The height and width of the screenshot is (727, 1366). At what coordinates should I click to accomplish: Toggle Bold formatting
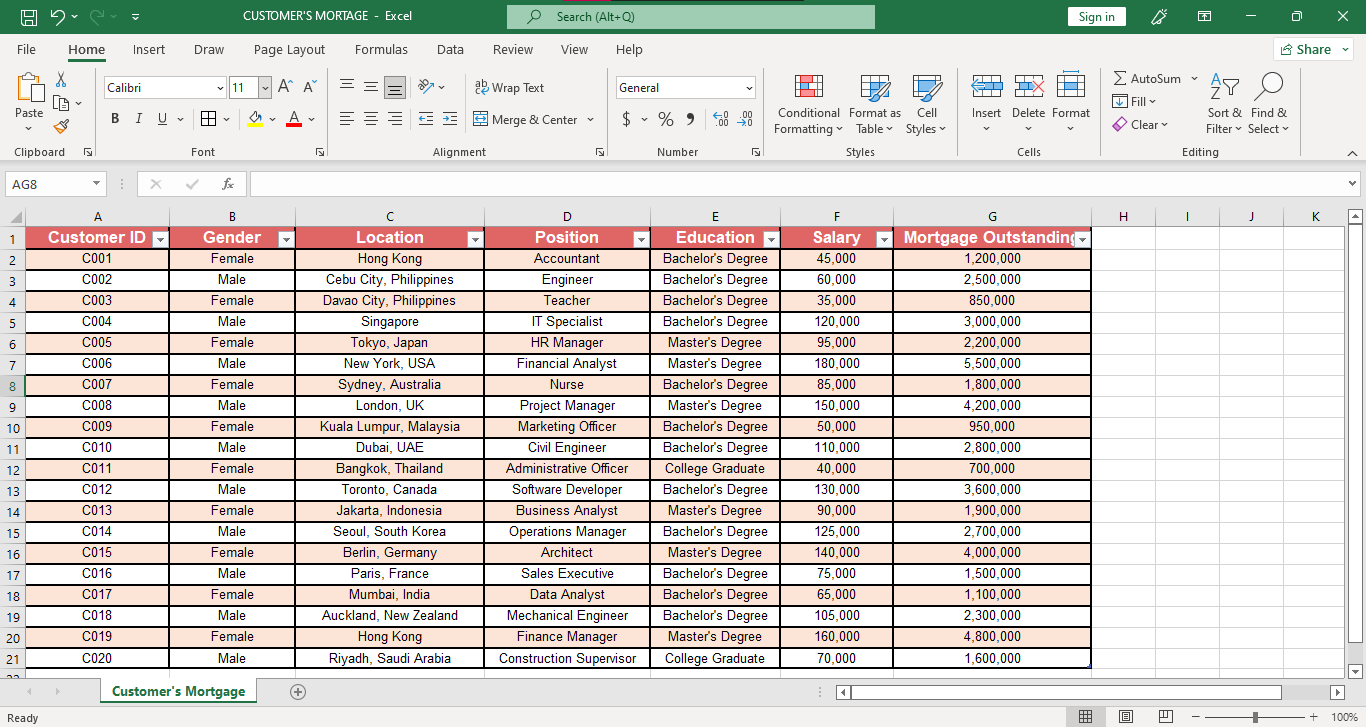click(114, 119)
